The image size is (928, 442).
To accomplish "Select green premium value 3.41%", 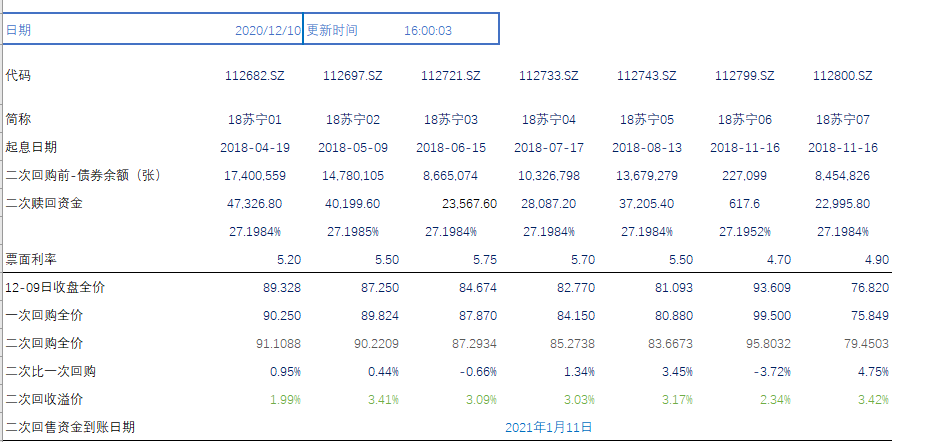I will click(x=384, y=399).
